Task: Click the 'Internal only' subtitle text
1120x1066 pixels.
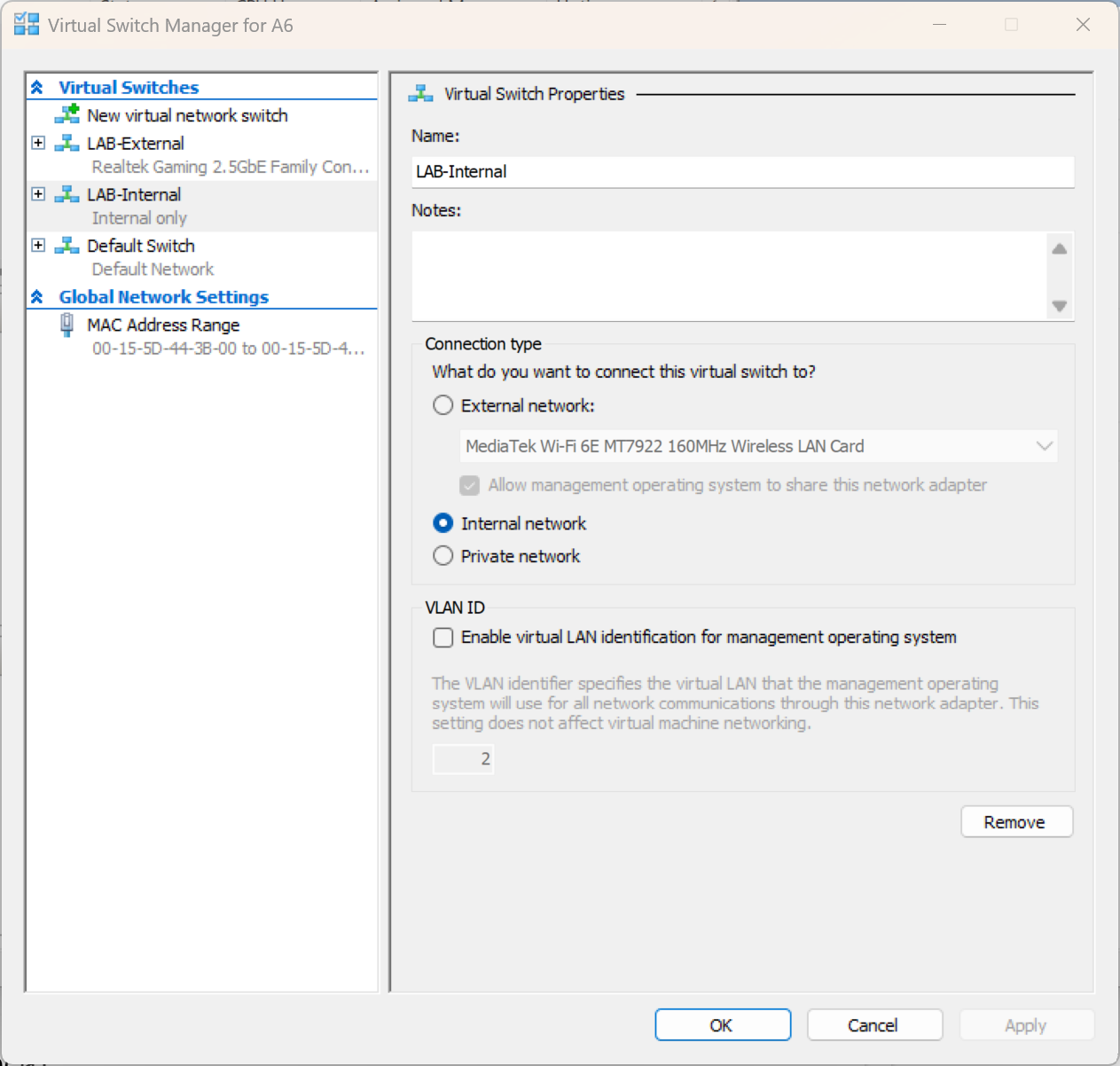Action: coord(139,218)
